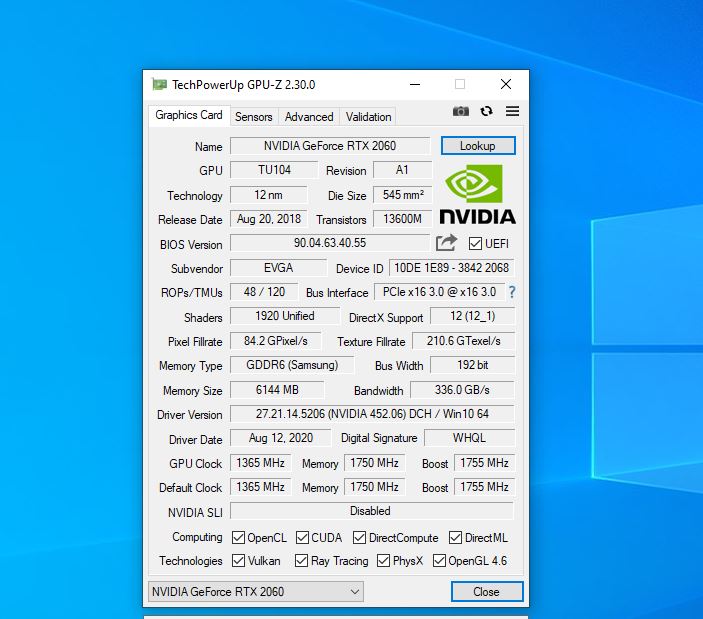Click the Device ID value field
Screen dimensions: 703x619
tap(451, 268)
